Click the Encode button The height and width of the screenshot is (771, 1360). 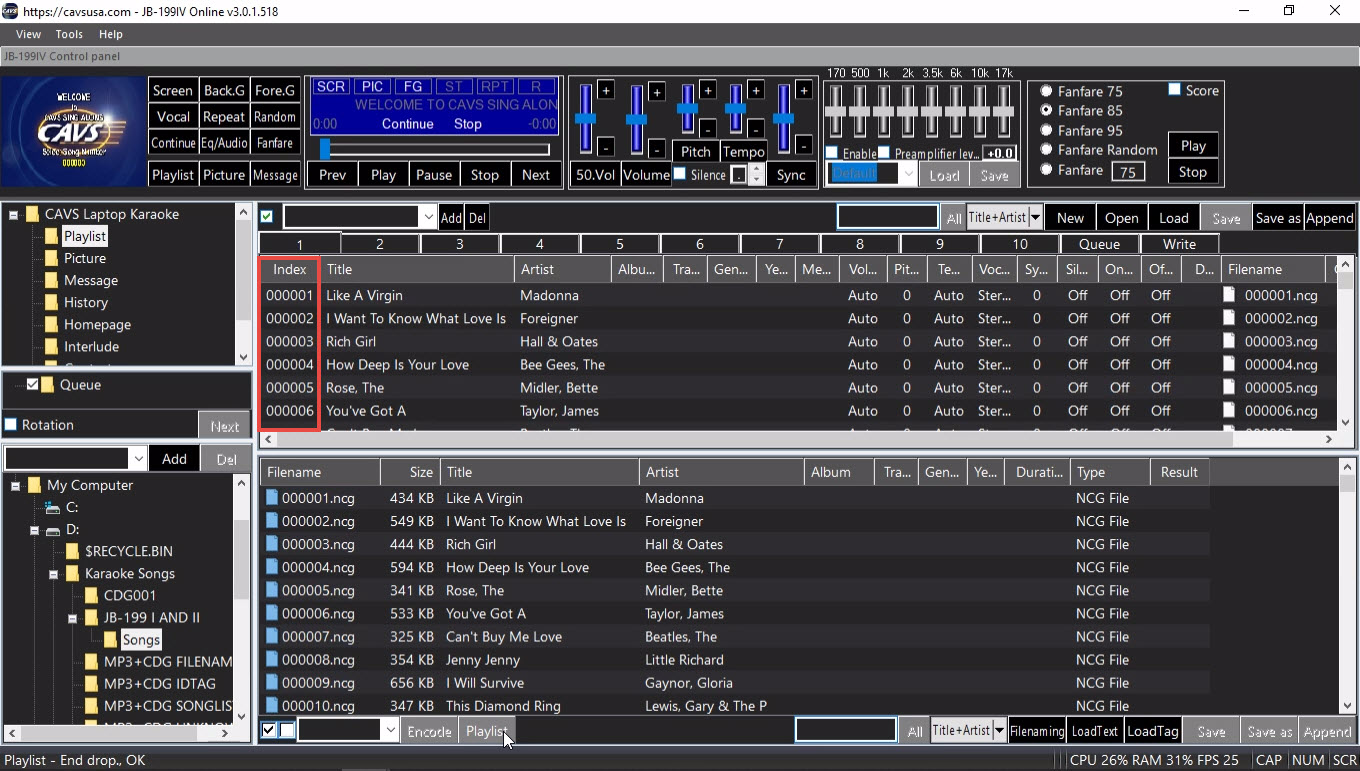429,731
